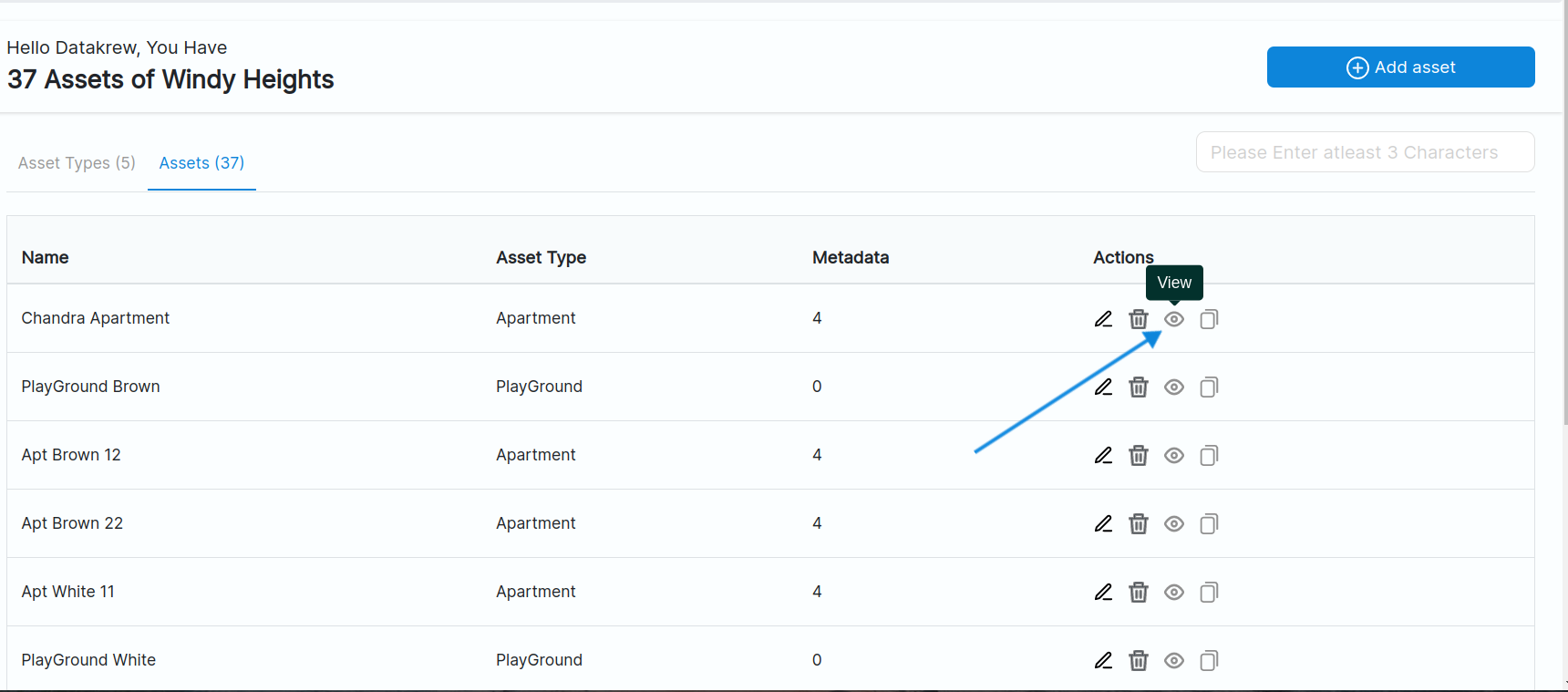Delete the PlayGround Brown asset
This screenshot has width=1568, height=692.
(1139, 387)
